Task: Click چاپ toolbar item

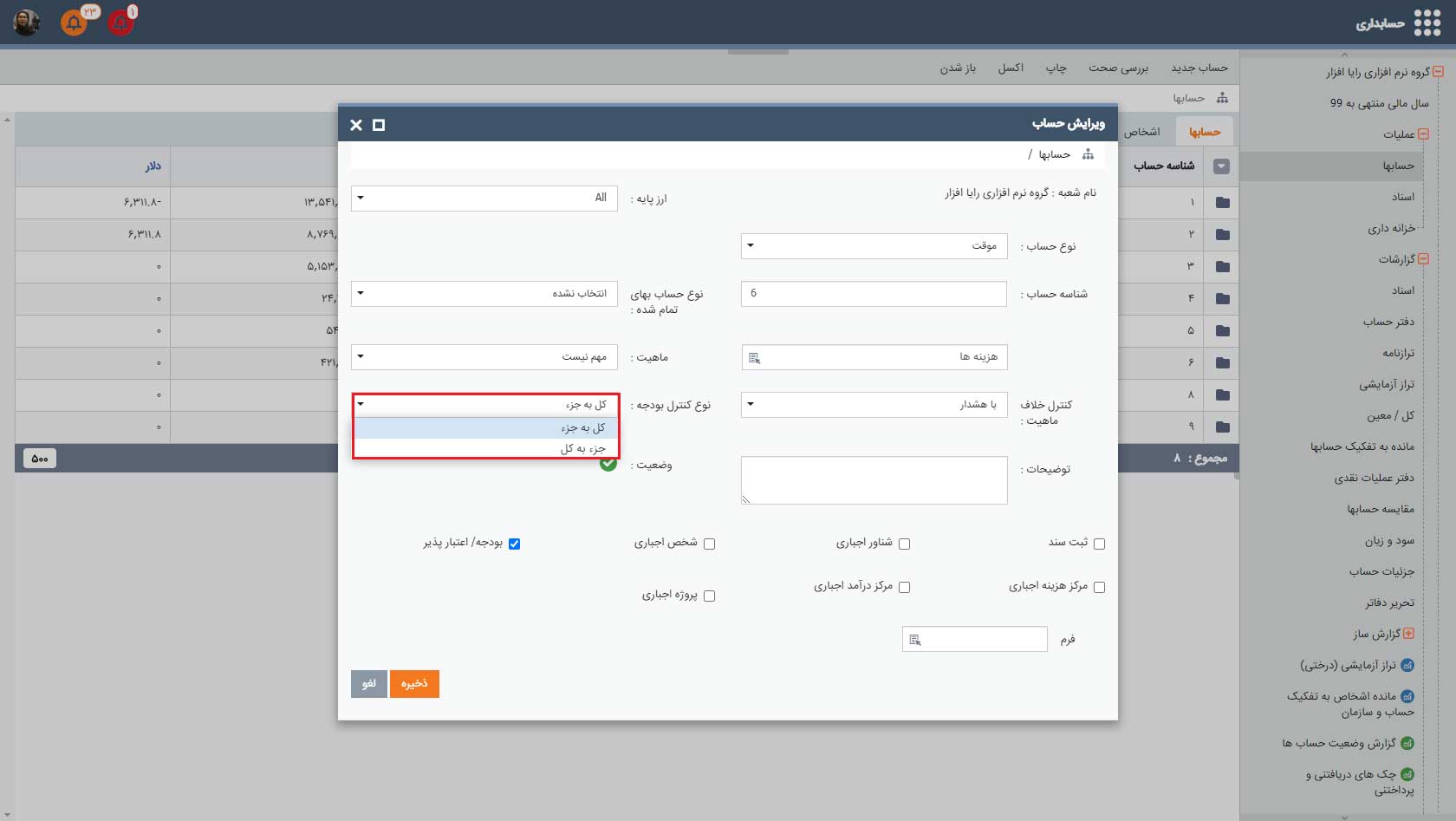Action: tap(1056, 68)
